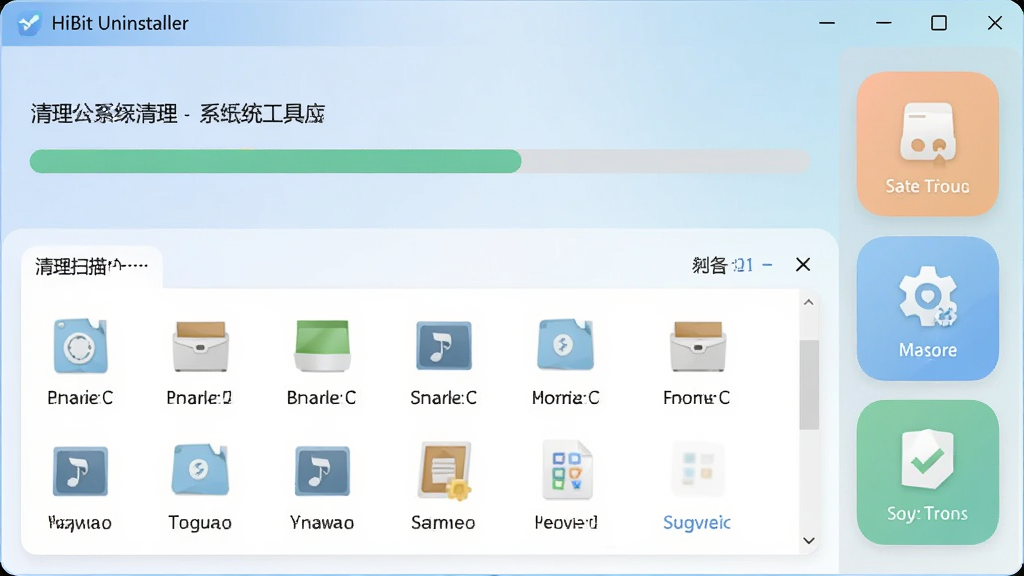
Task: Click the Sameo label text
Action: coord(443,522)
